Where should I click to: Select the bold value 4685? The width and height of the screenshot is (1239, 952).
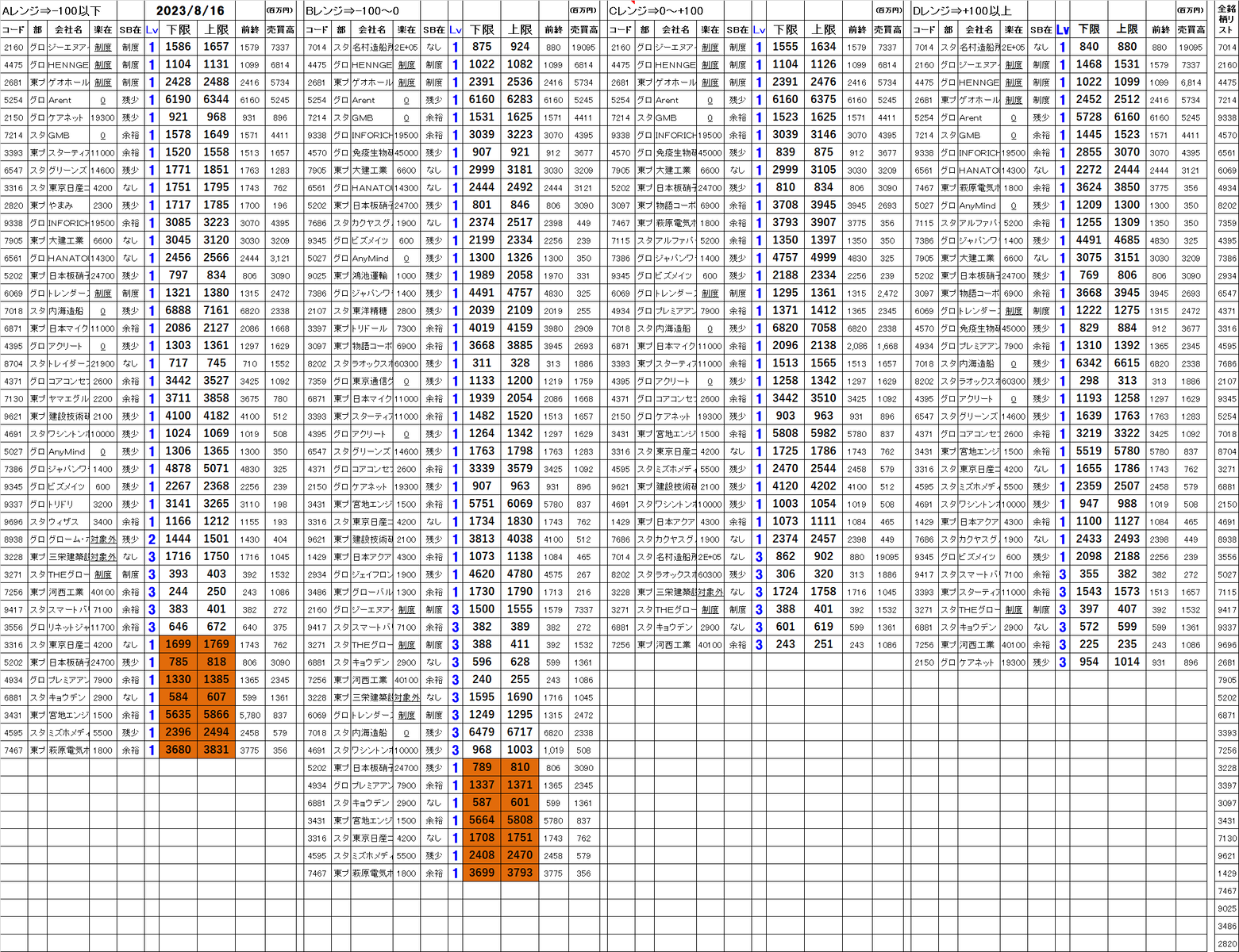click(1127, 240)
